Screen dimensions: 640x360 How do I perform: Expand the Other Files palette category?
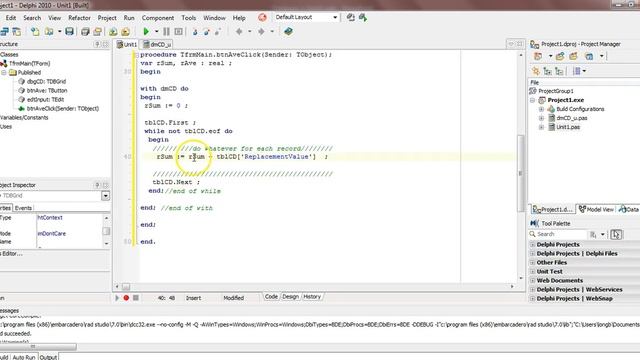532,262
